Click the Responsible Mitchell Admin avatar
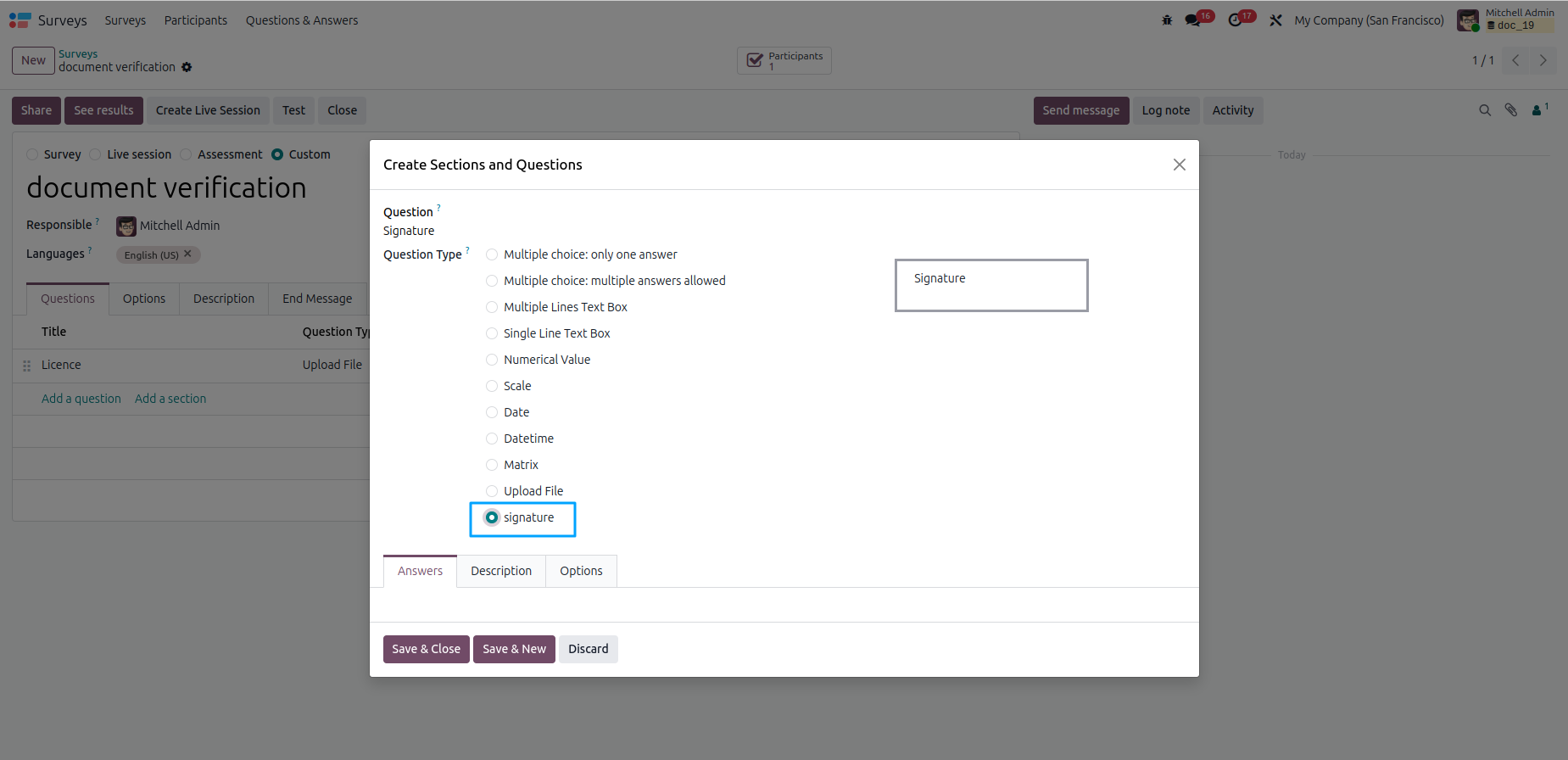Viewport: 1568px width, 760px height. (126, 226)
